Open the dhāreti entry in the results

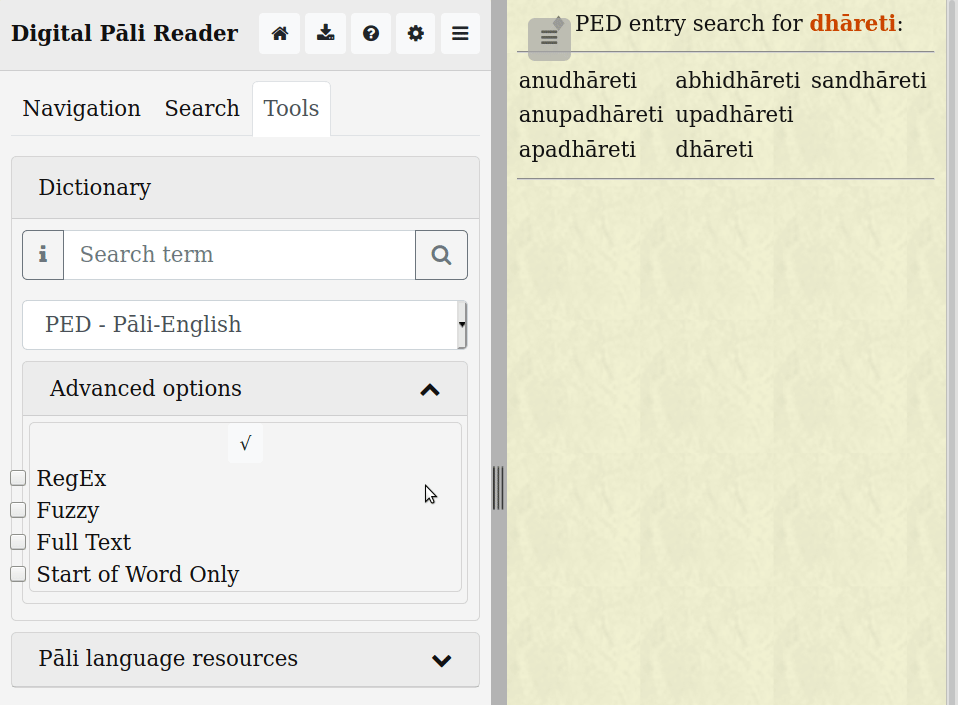click(716, 148)
